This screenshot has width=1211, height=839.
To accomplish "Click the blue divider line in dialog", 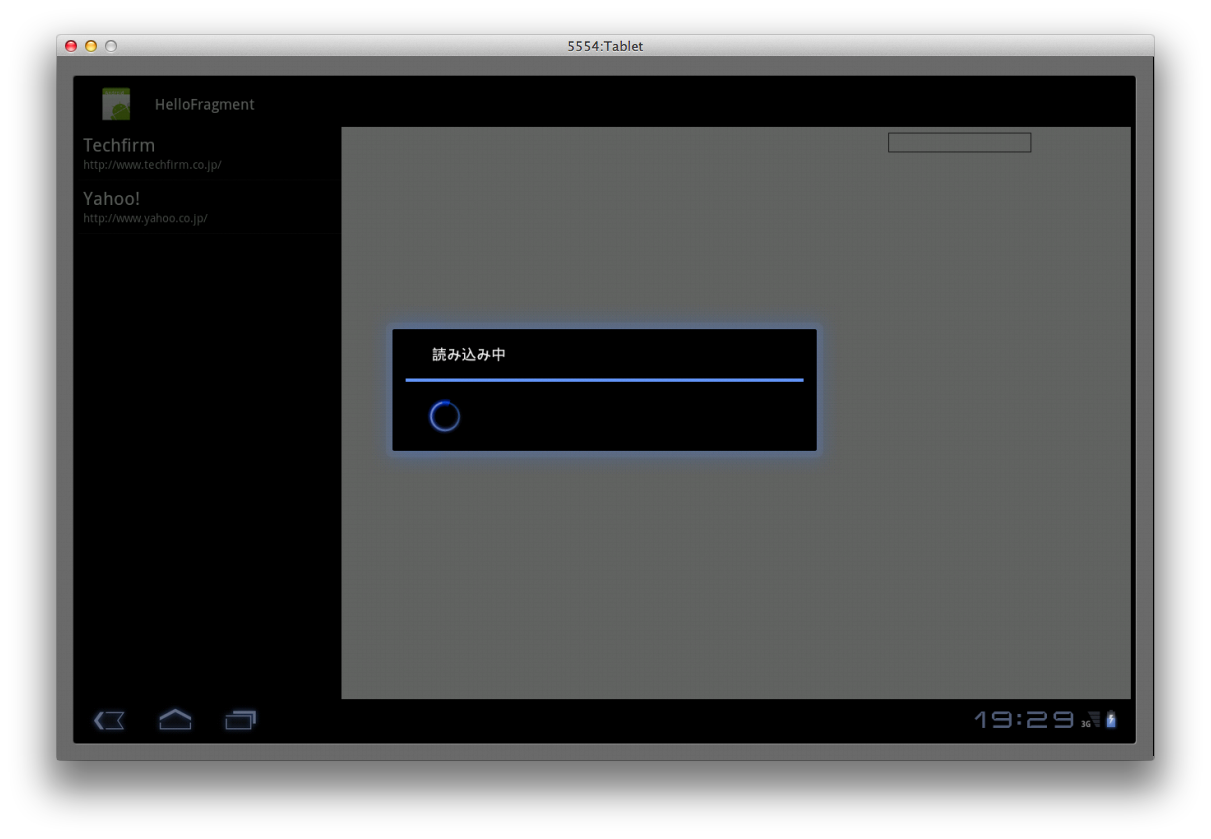I will point(604,380).
